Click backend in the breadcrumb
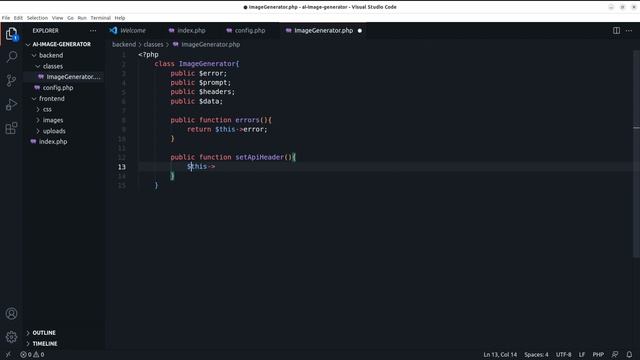The image size is (640, 360). (124, 44)
